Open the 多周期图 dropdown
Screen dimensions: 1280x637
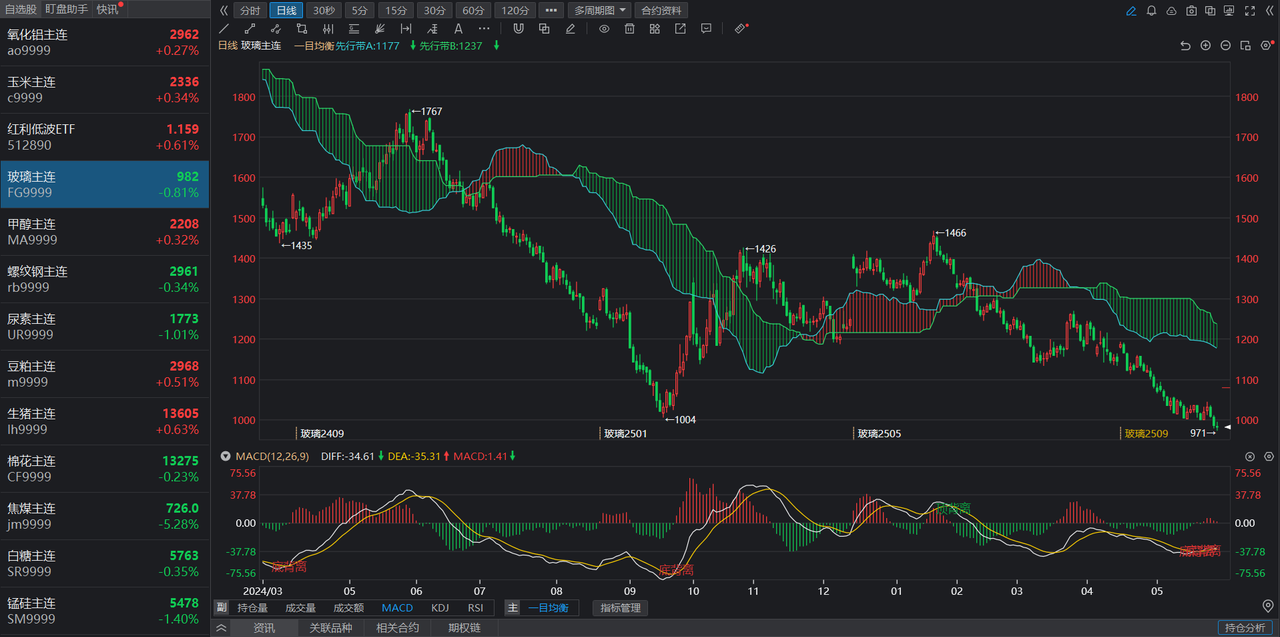pyautogui.click(x=599, y=10)
